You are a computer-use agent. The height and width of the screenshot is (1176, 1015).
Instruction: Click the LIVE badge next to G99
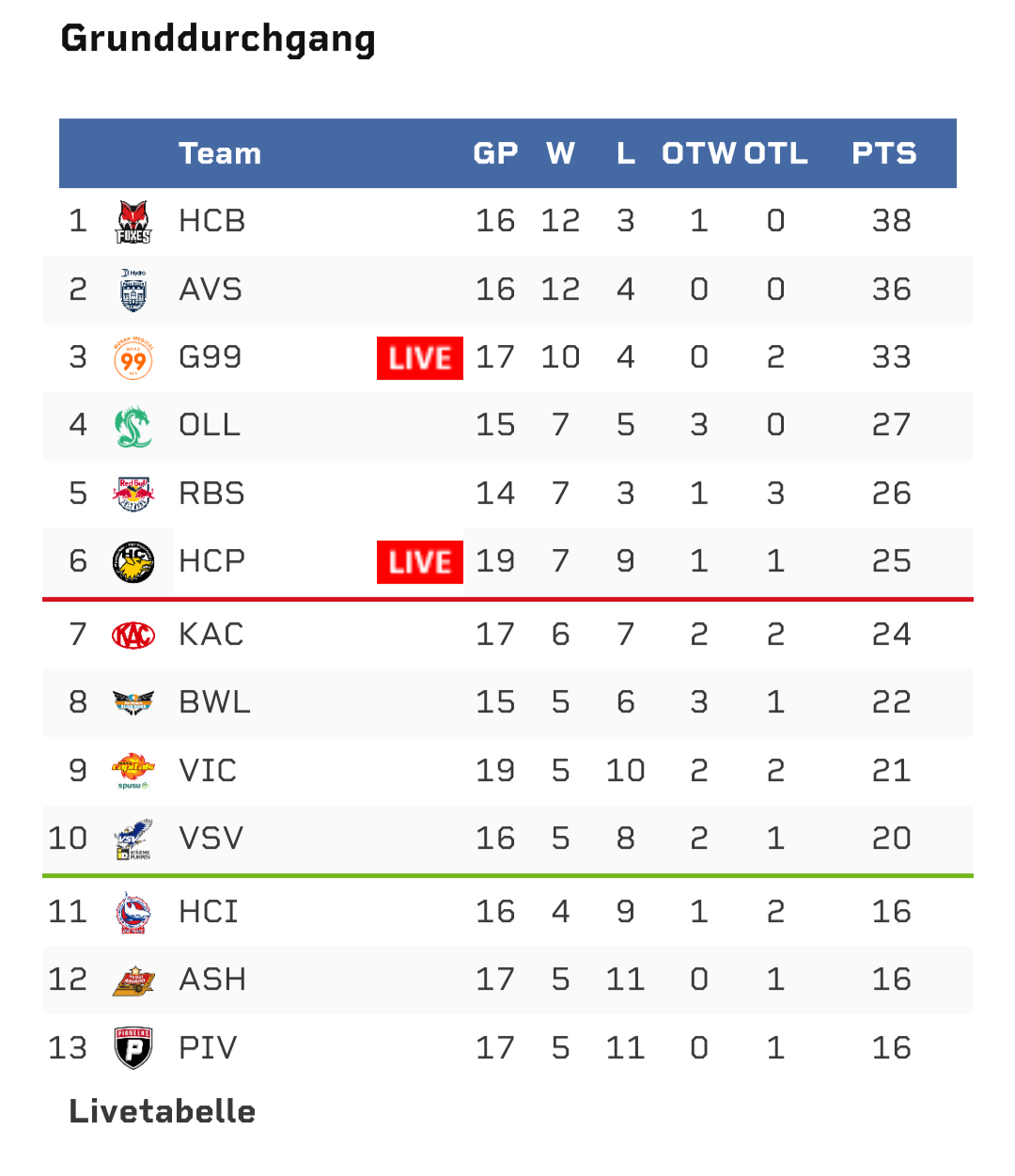pos(420,358)
